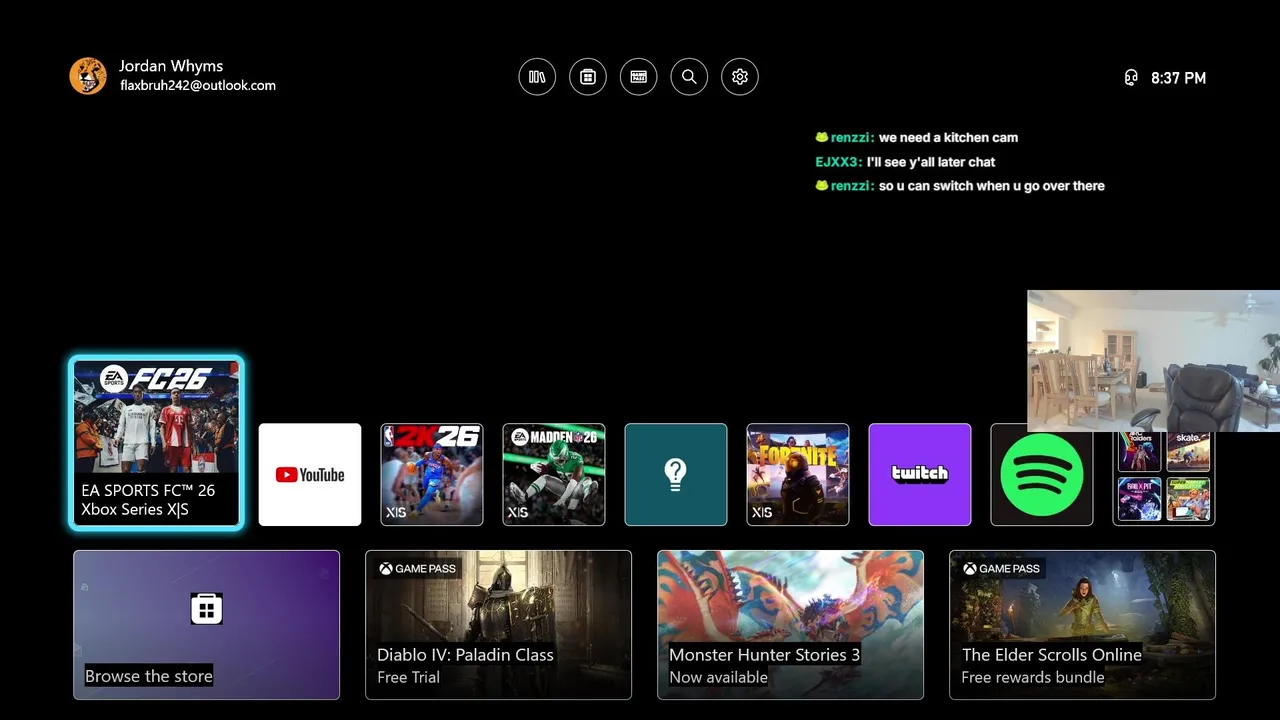Open the Microsoft Store icon in top bar

(588, 77)
